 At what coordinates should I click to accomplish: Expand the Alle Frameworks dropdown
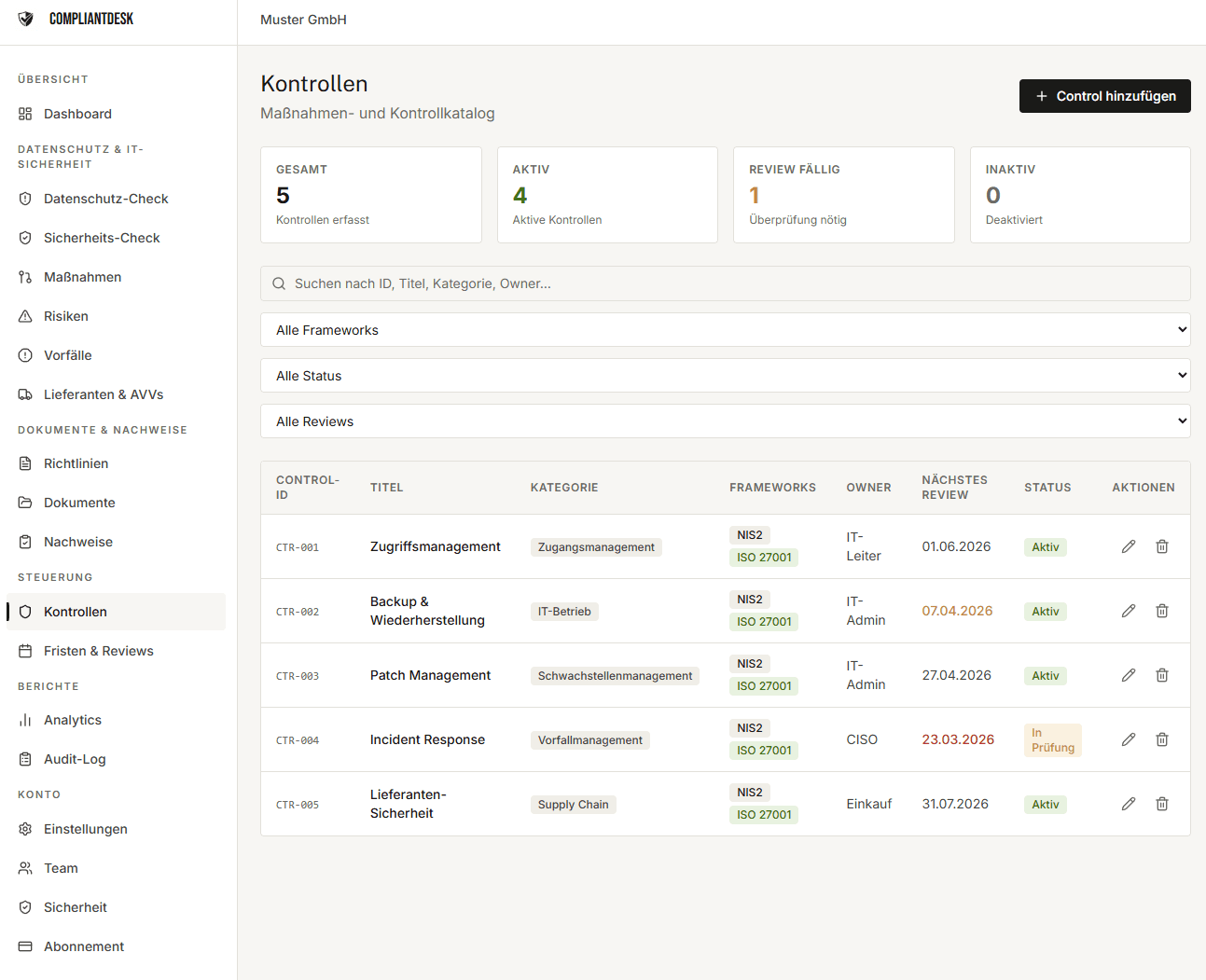(x=725, y=330)
